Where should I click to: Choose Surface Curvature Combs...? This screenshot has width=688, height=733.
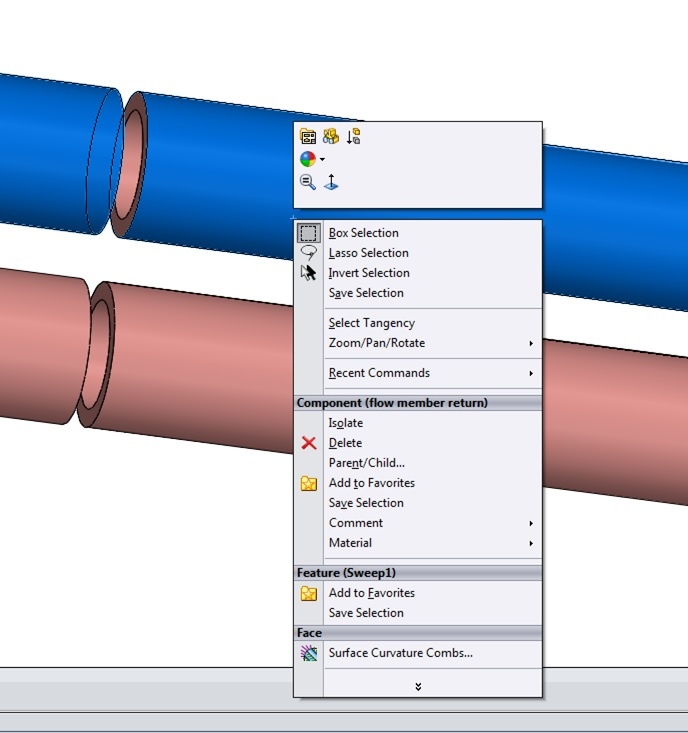(401, 653)
